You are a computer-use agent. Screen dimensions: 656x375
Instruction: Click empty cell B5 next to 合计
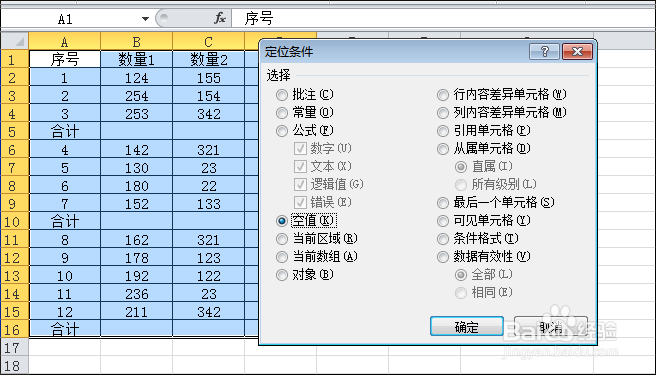coord(136,131)
